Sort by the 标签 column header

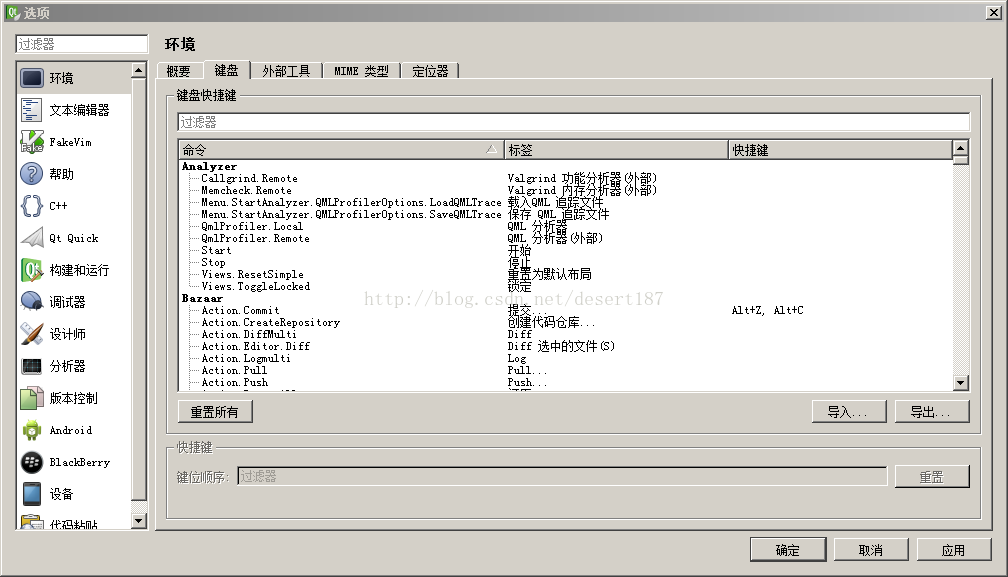click(616, 150)
